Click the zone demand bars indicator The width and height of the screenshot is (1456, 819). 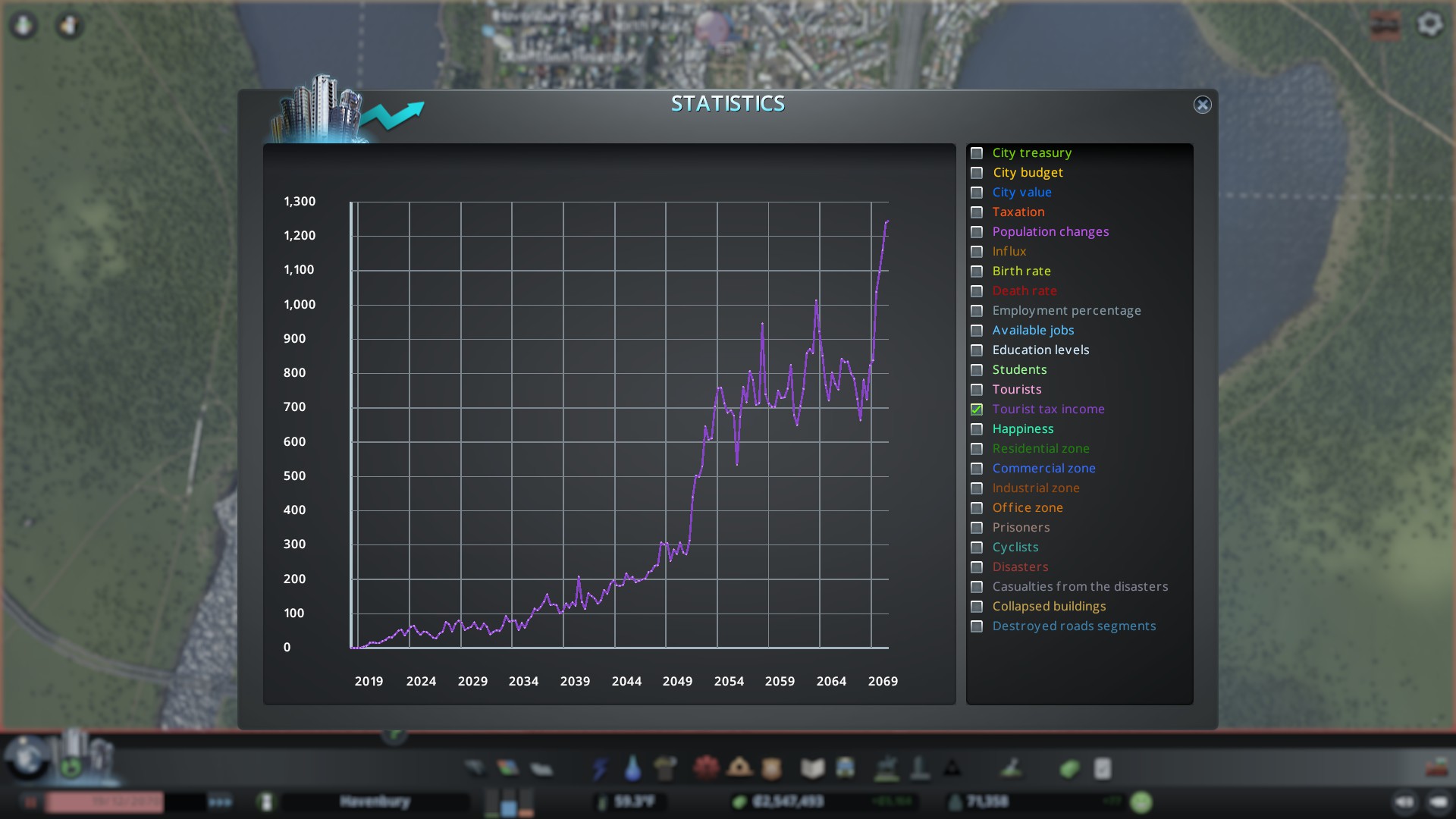[509, 802]
